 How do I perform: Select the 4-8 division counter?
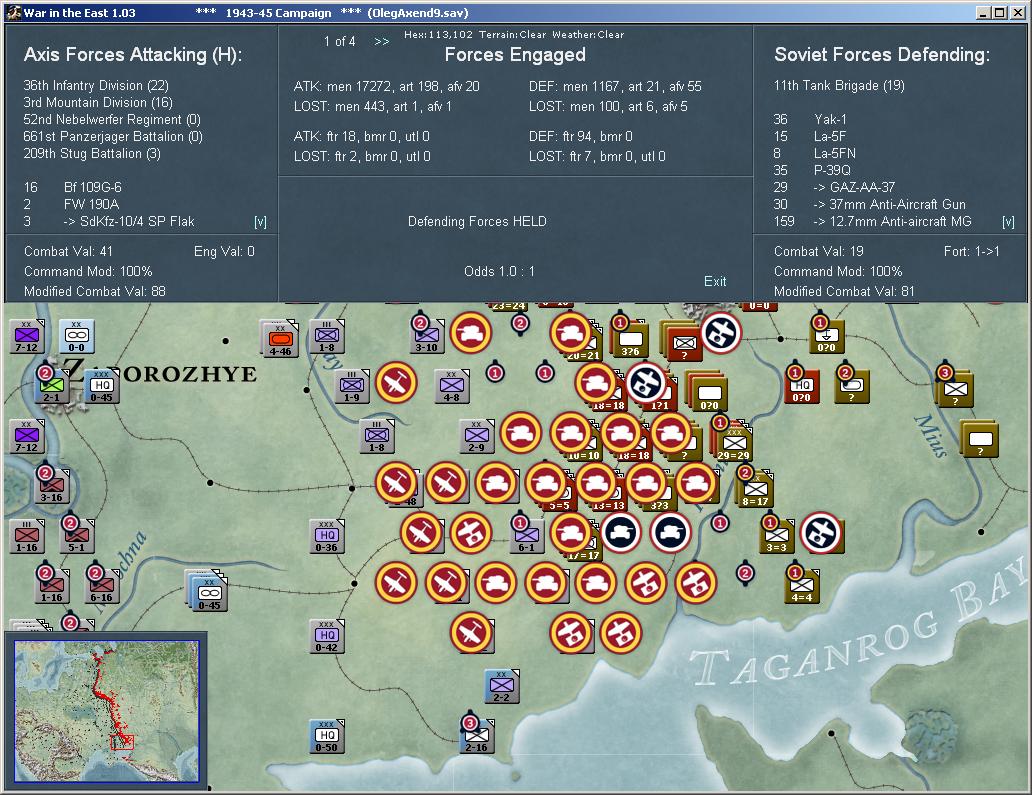[x=452, y=386]
